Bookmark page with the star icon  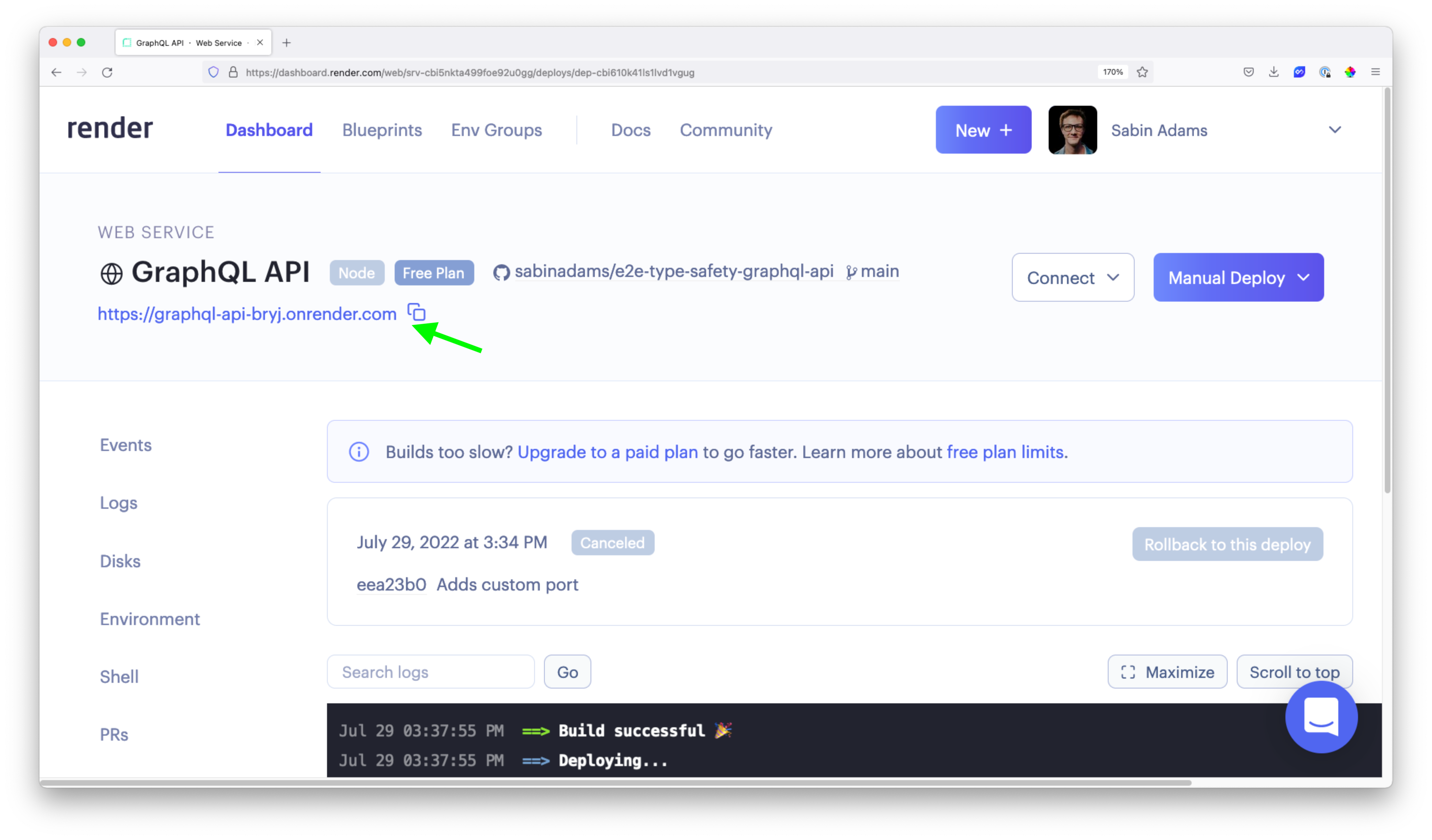coord(1142,72)
